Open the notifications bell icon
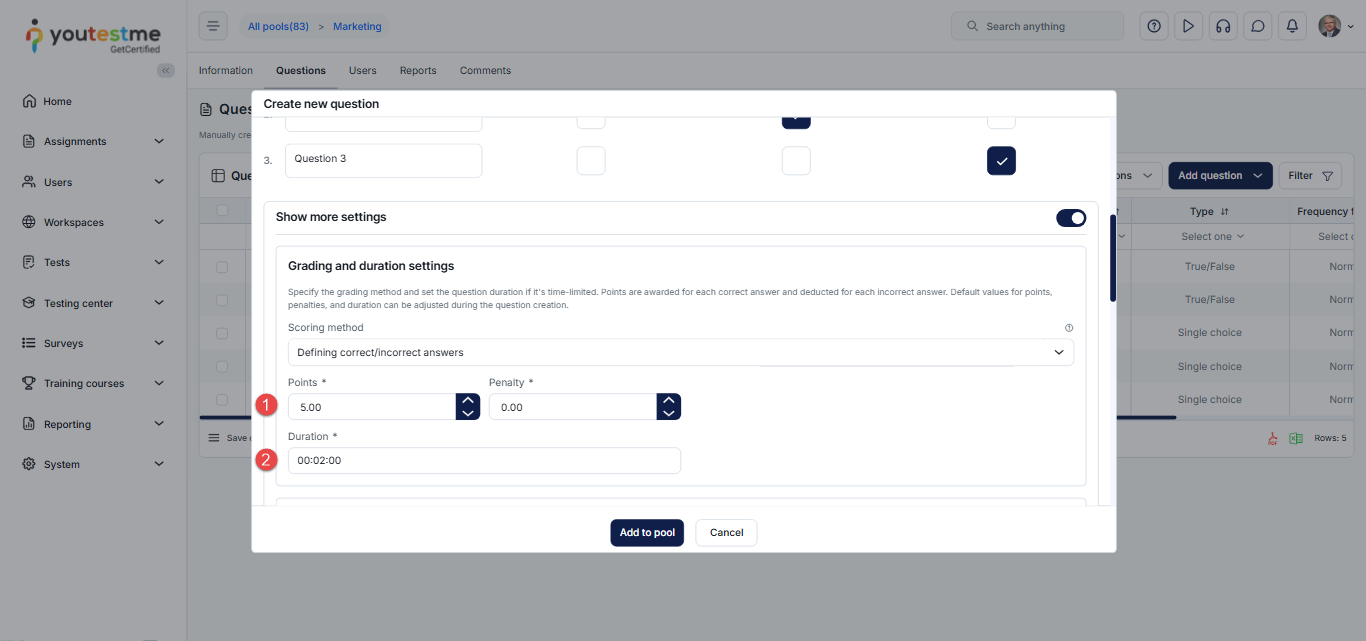This screenshot has width=1366, height=641. tap(1292, 26)
